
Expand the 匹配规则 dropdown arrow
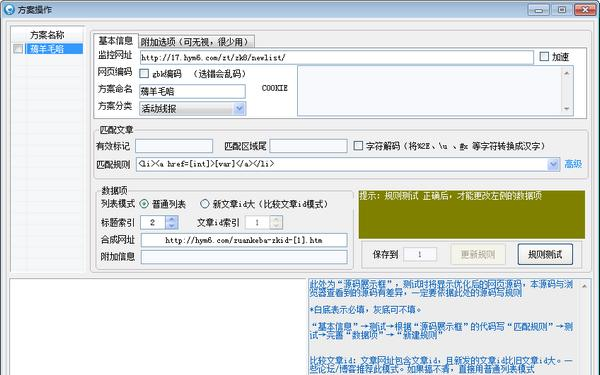pos(553,165)
